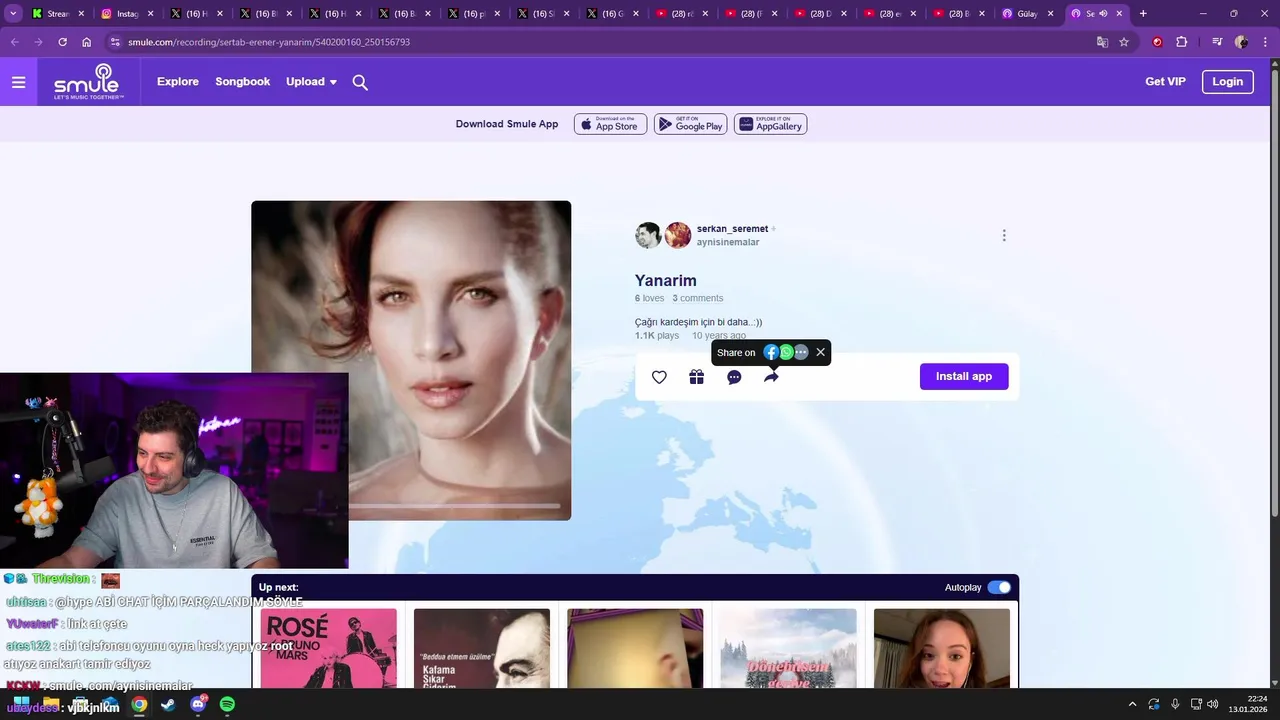The image size is (1280, 720).
Task: Show hidden system tray icons
Action: tap(1132, 704)
